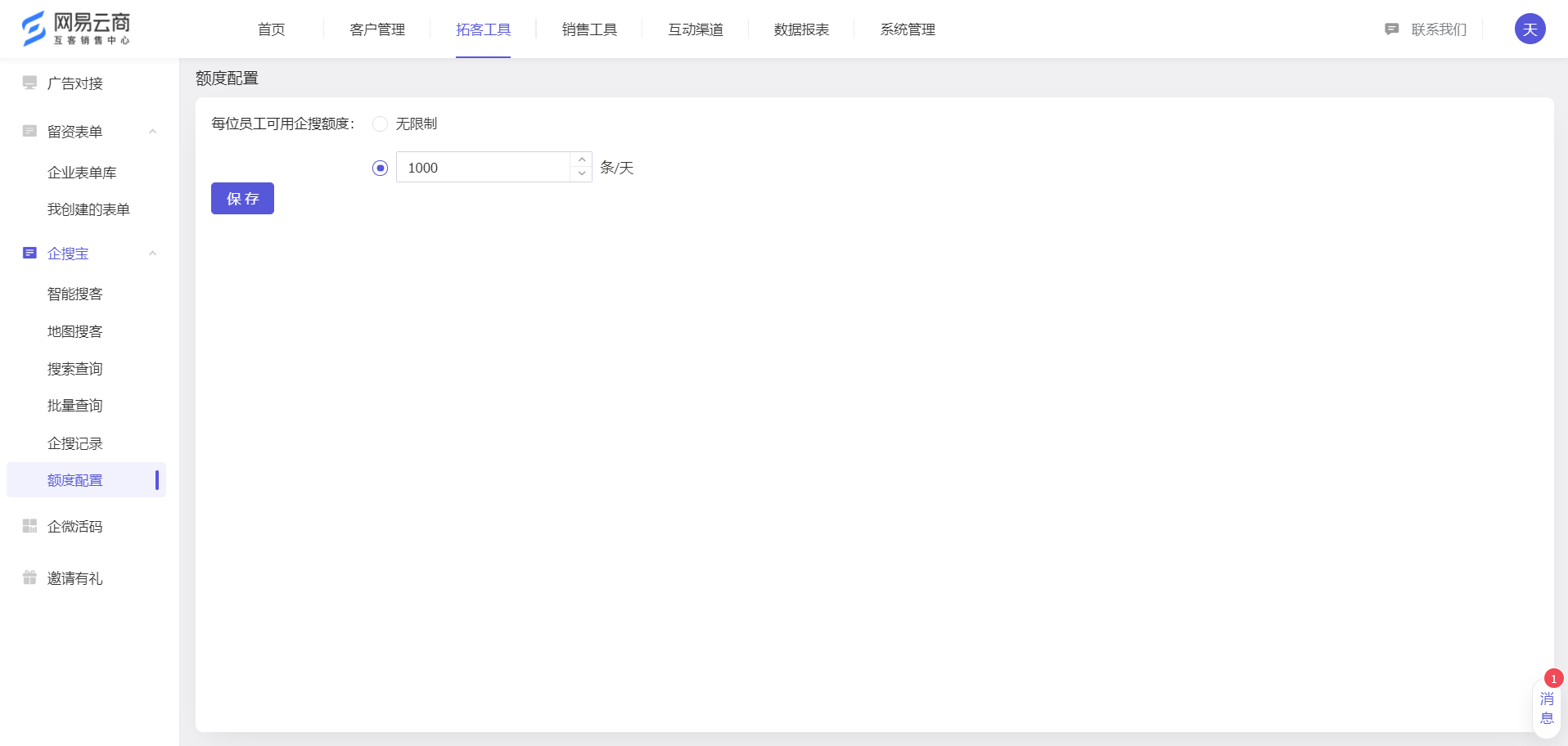Select the 无限制 radio option

tap(380, 124)
